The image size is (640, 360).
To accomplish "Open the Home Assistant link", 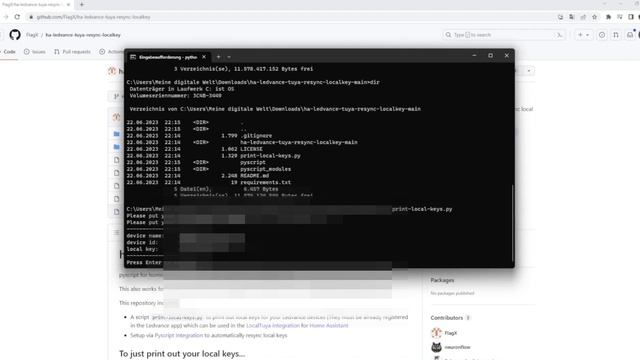I will click(x=329, y=326).
